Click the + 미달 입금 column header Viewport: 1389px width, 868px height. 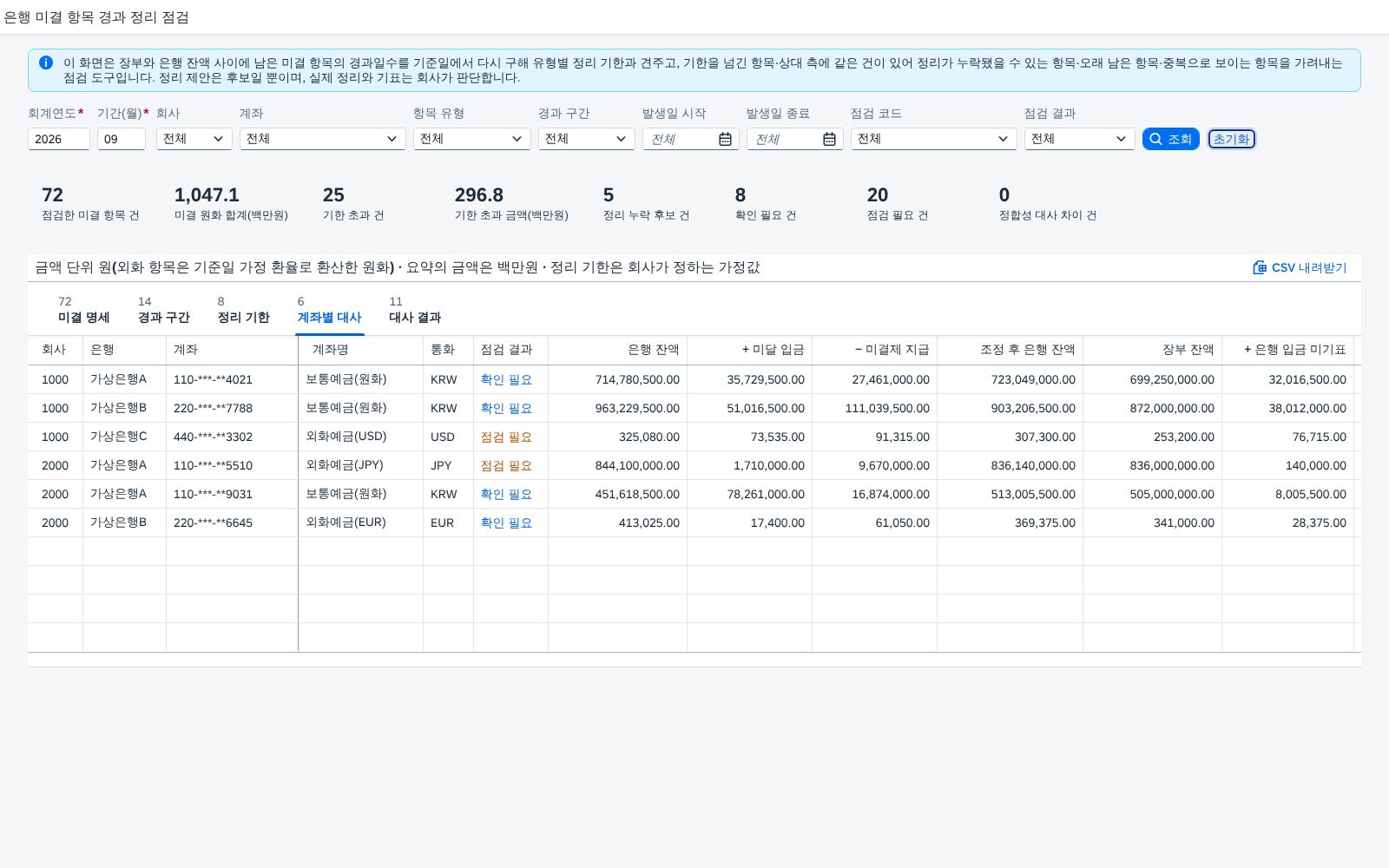(750, 350)
